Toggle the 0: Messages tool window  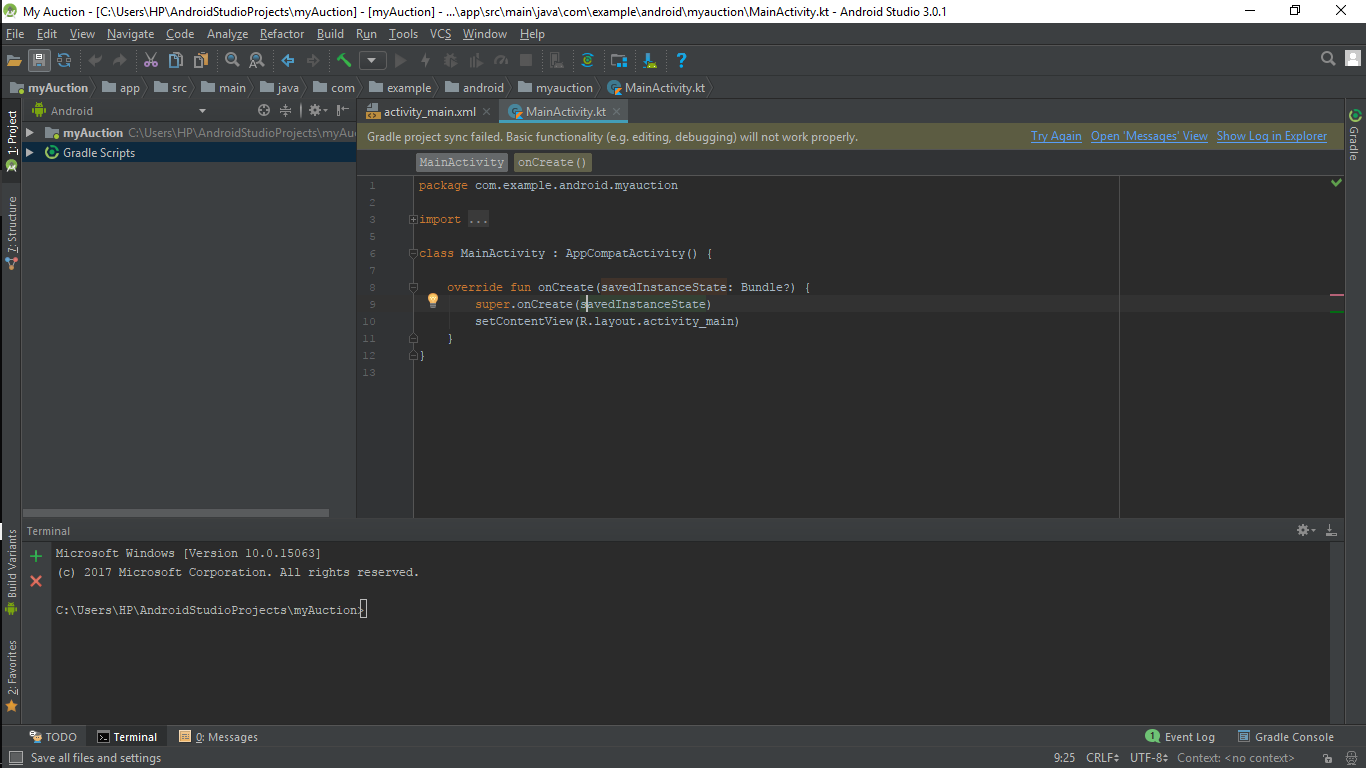(218, 737)
